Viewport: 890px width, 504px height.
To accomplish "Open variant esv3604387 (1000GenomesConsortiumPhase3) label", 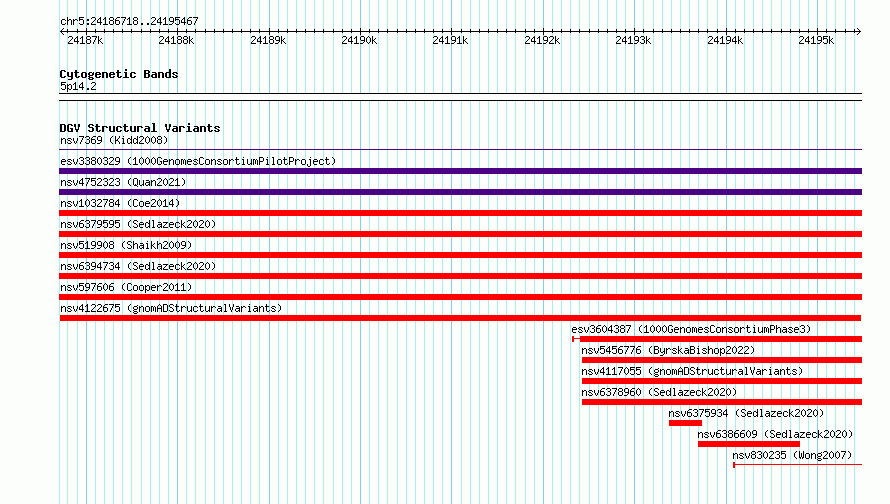I will [x=691, y=329].
